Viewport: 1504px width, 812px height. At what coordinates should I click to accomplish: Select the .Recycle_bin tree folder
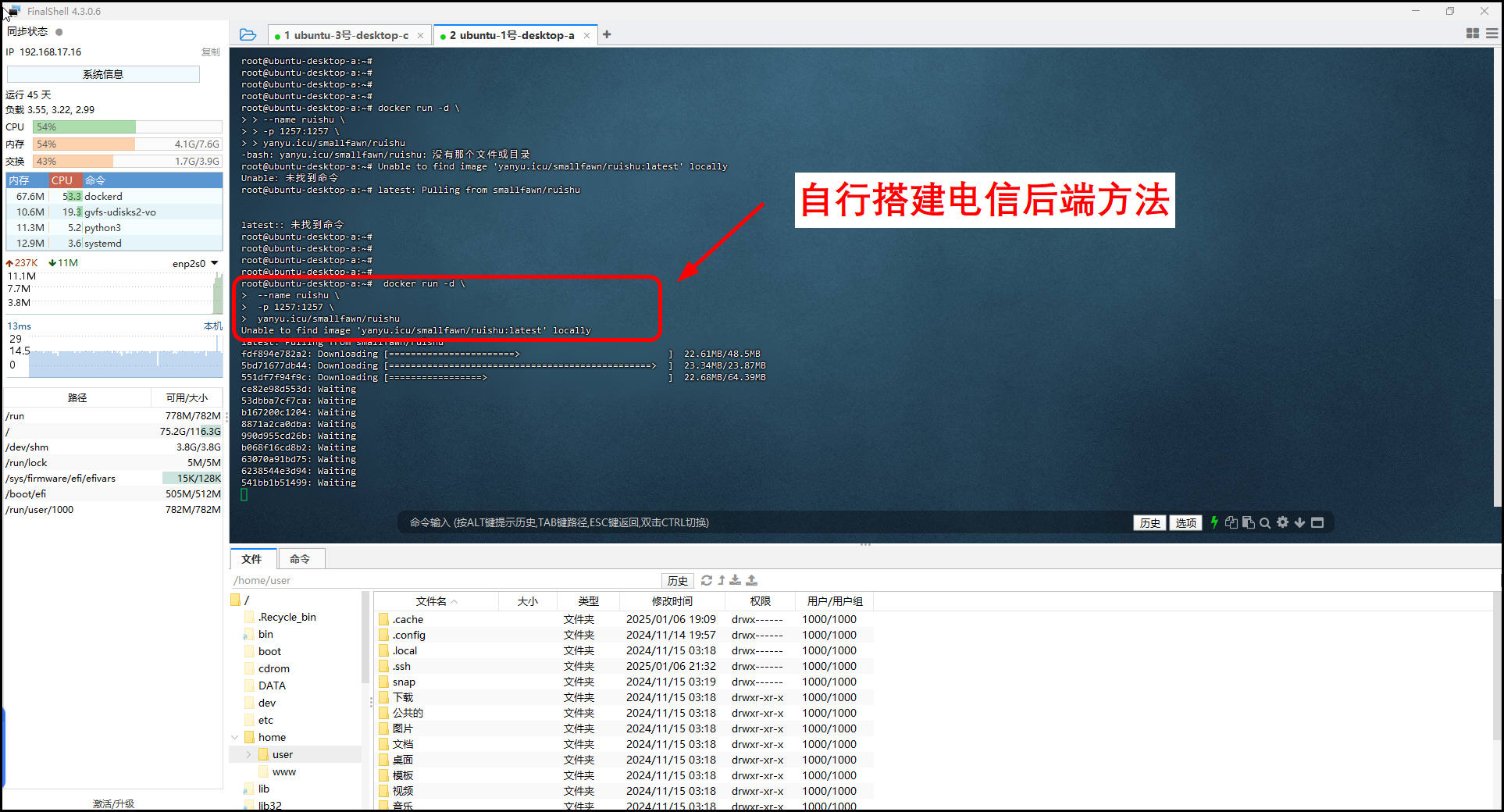pos(287,617)
